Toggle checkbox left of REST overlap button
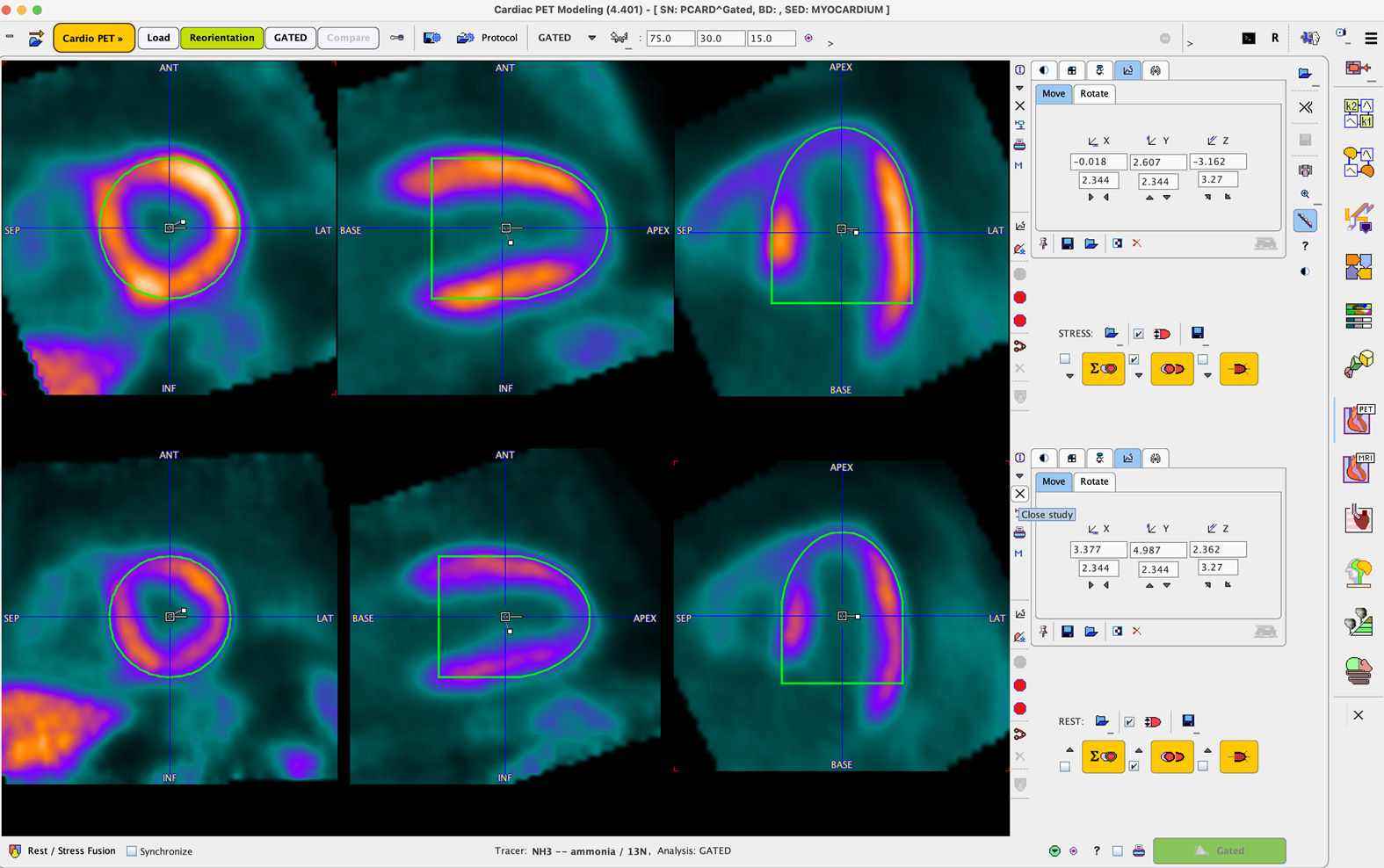Screen dimensions: 1384x868 (x=1134, y=767)
